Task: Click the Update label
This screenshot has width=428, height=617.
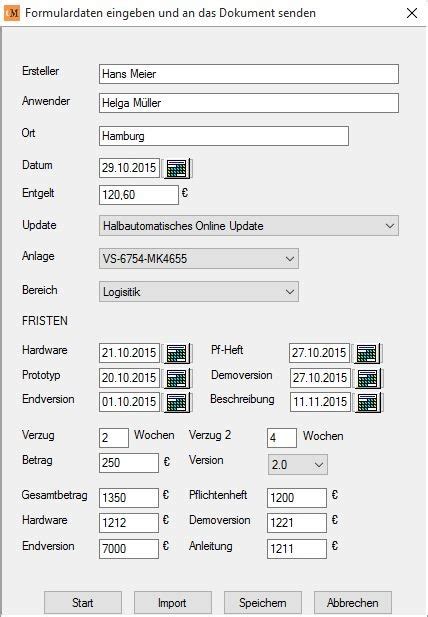Action: click(x=39, y=225)
